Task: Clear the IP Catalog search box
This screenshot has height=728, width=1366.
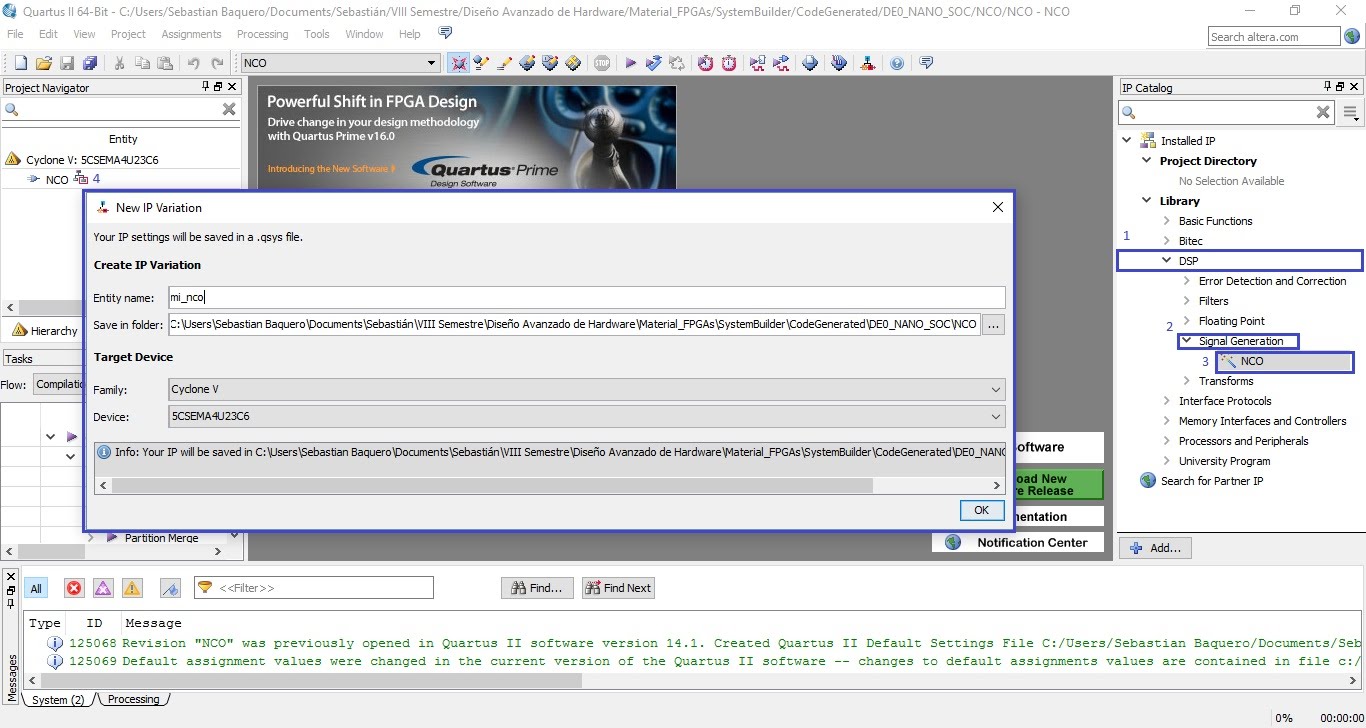Action: [1323, 112]
